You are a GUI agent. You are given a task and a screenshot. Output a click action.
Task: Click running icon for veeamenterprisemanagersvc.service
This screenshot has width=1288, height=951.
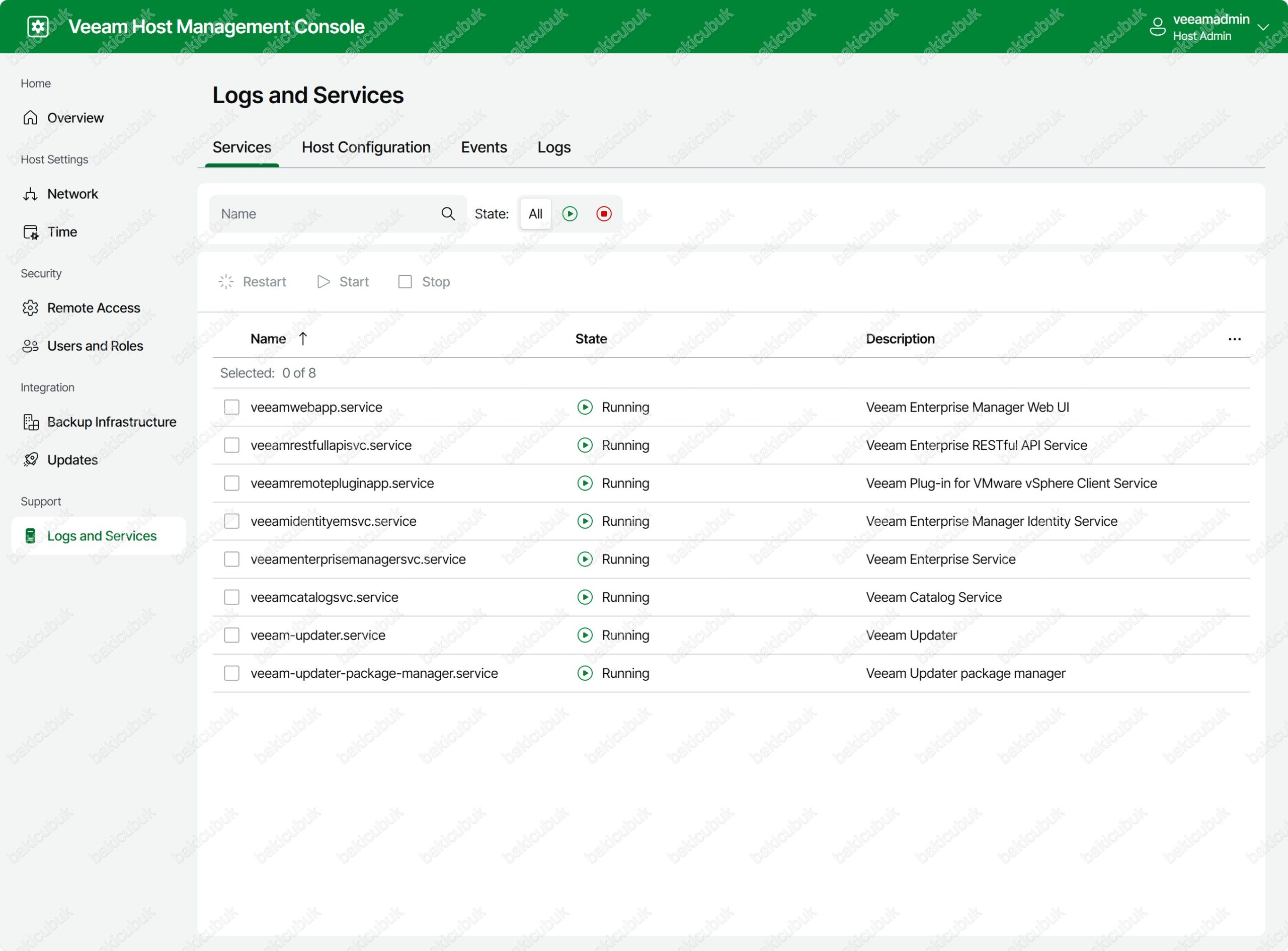[x=585, y=559]
